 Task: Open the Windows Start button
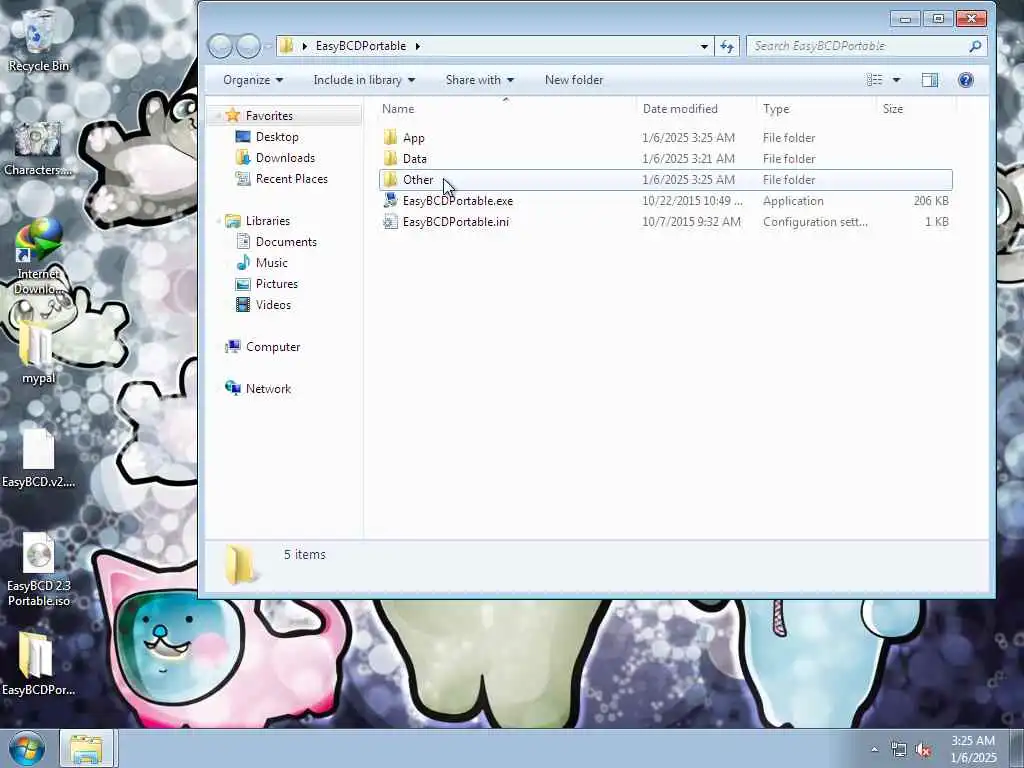tap(27, 748)
